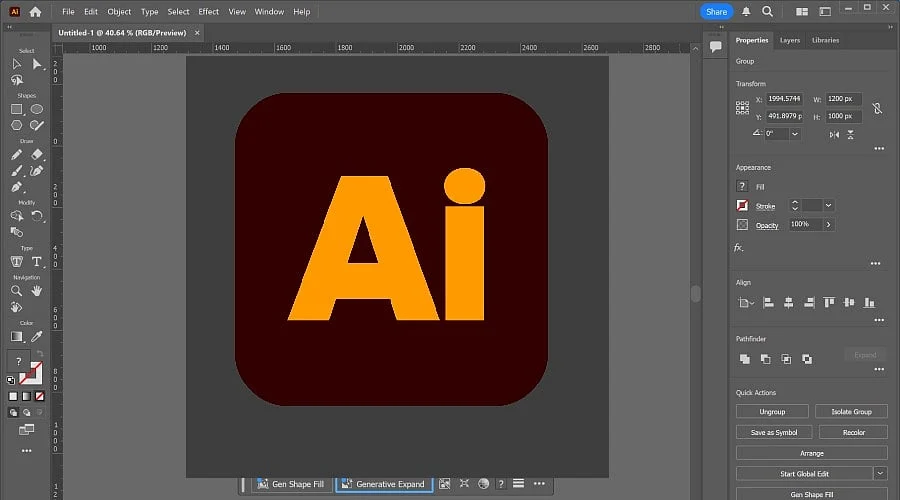Click Vertical Align Top icon
This screenshot has width=900, height=500.
829,303
